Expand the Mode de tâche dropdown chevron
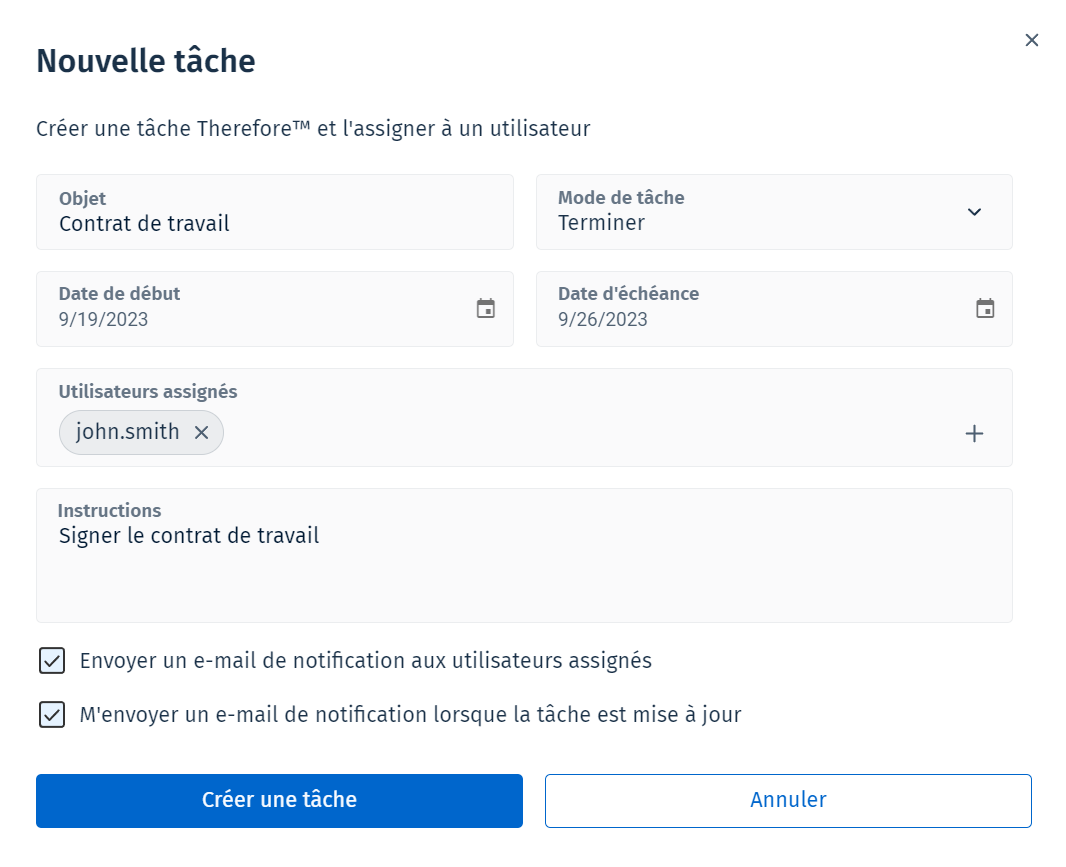The width and height of the screenshot is (1066, 867). tap(974, 212)
